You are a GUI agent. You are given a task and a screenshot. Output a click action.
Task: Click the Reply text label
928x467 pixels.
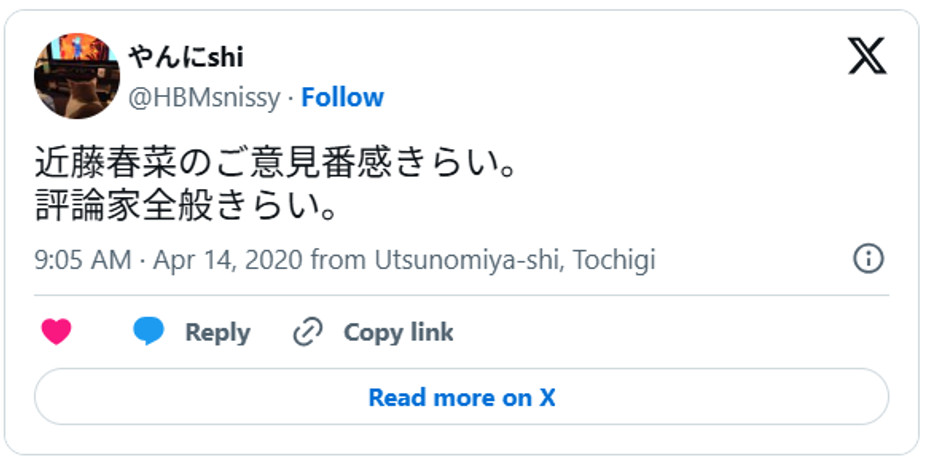pos(217,332)
